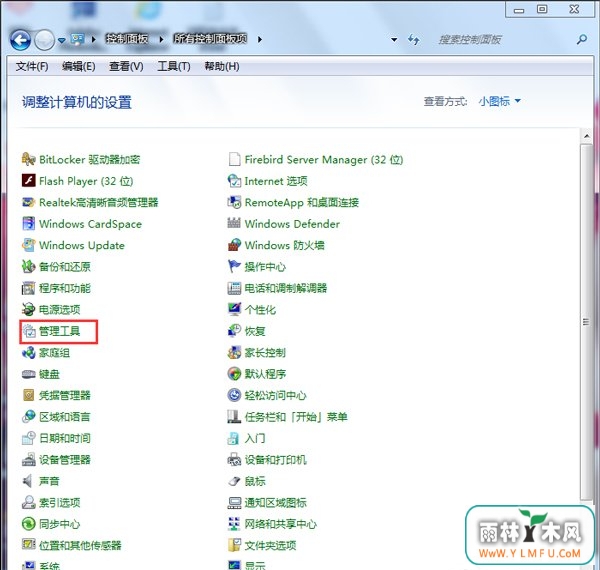Viewport: 600px width, 570px height.
Task: Click the 轻松访问中心 icon
Action: tap(234, 395)
